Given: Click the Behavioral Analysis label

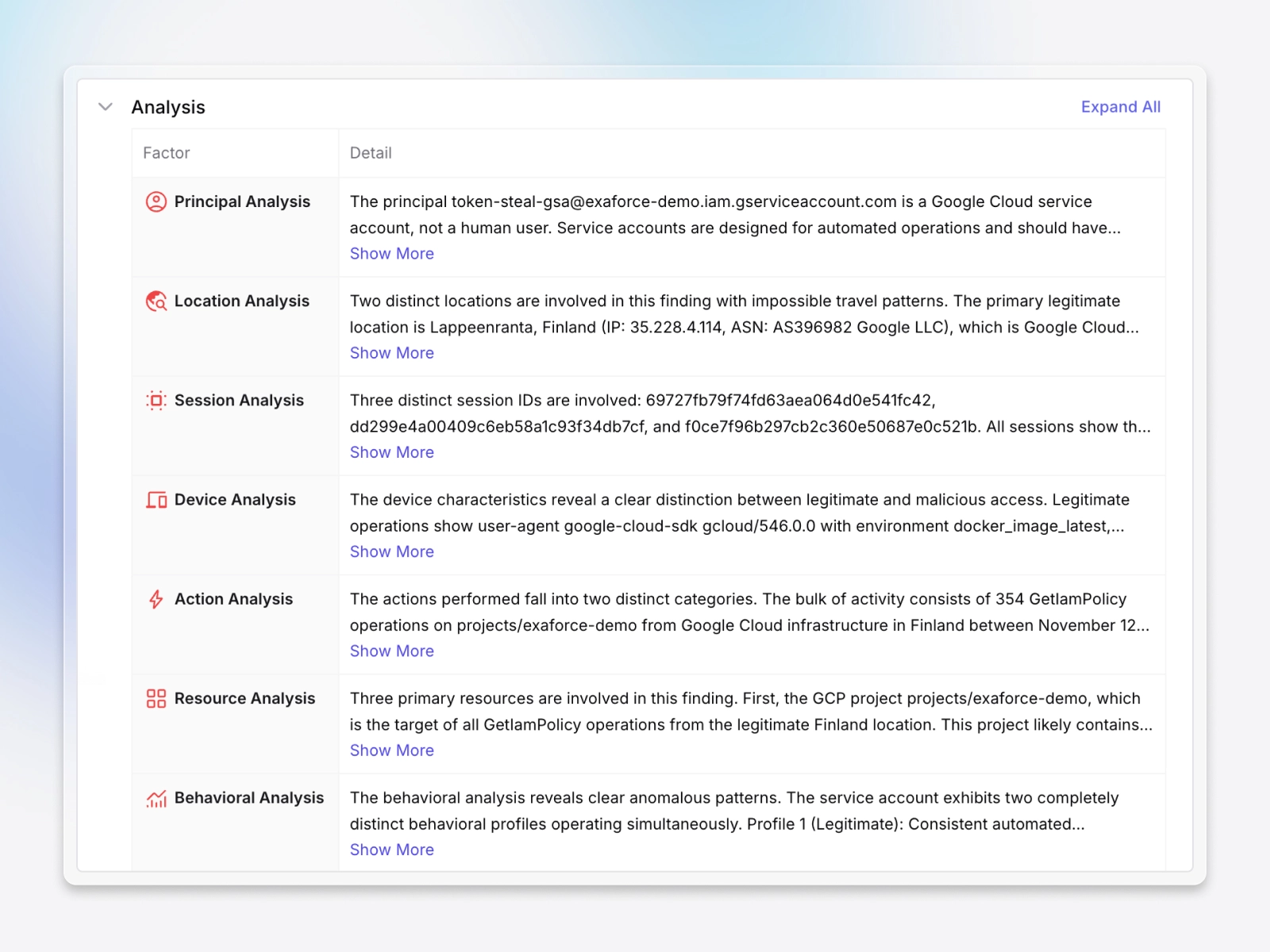Looking at the screenshot, I should click(249, 798).
